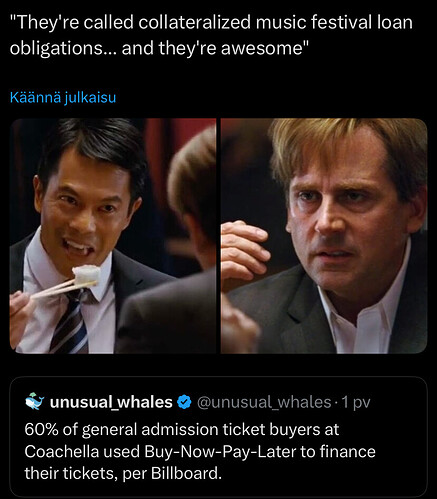Click the 1 pv timestamp

(x=356, y=402)
